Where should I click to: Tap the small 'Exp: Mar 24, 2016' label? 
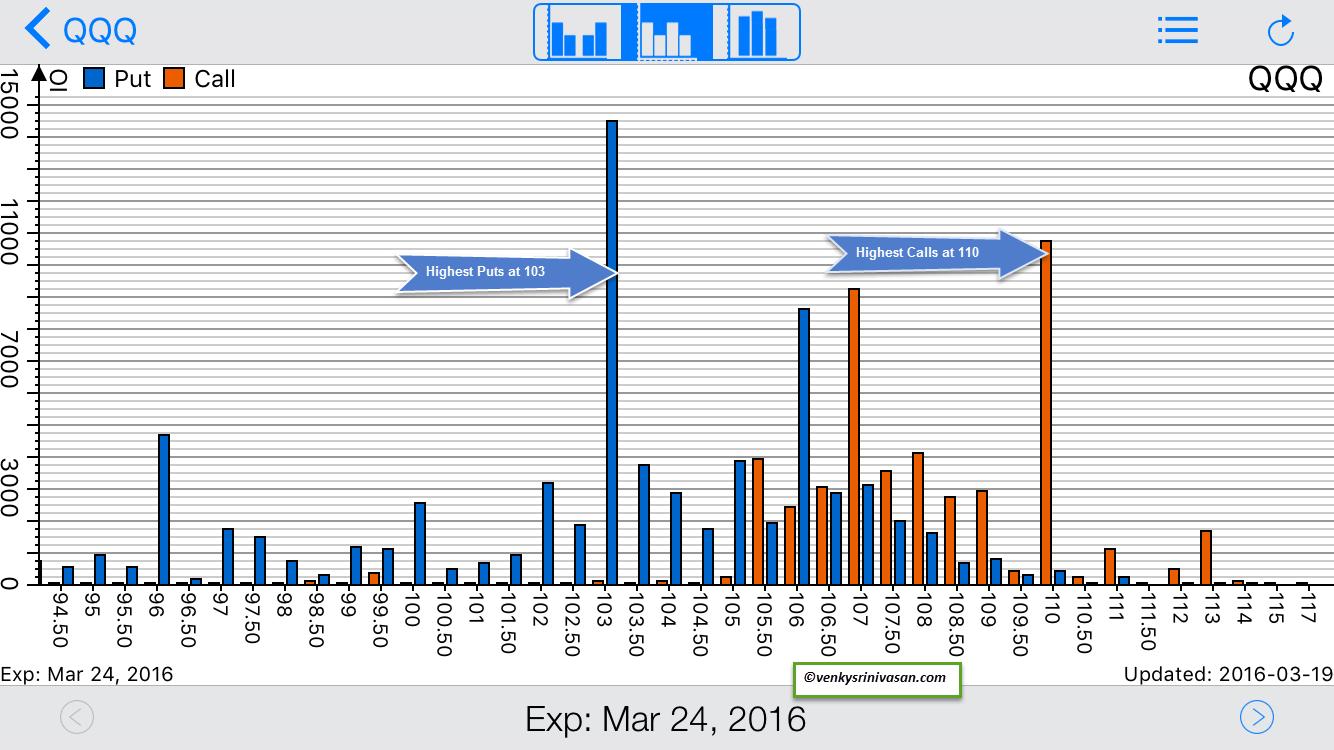tap(87, 674)
